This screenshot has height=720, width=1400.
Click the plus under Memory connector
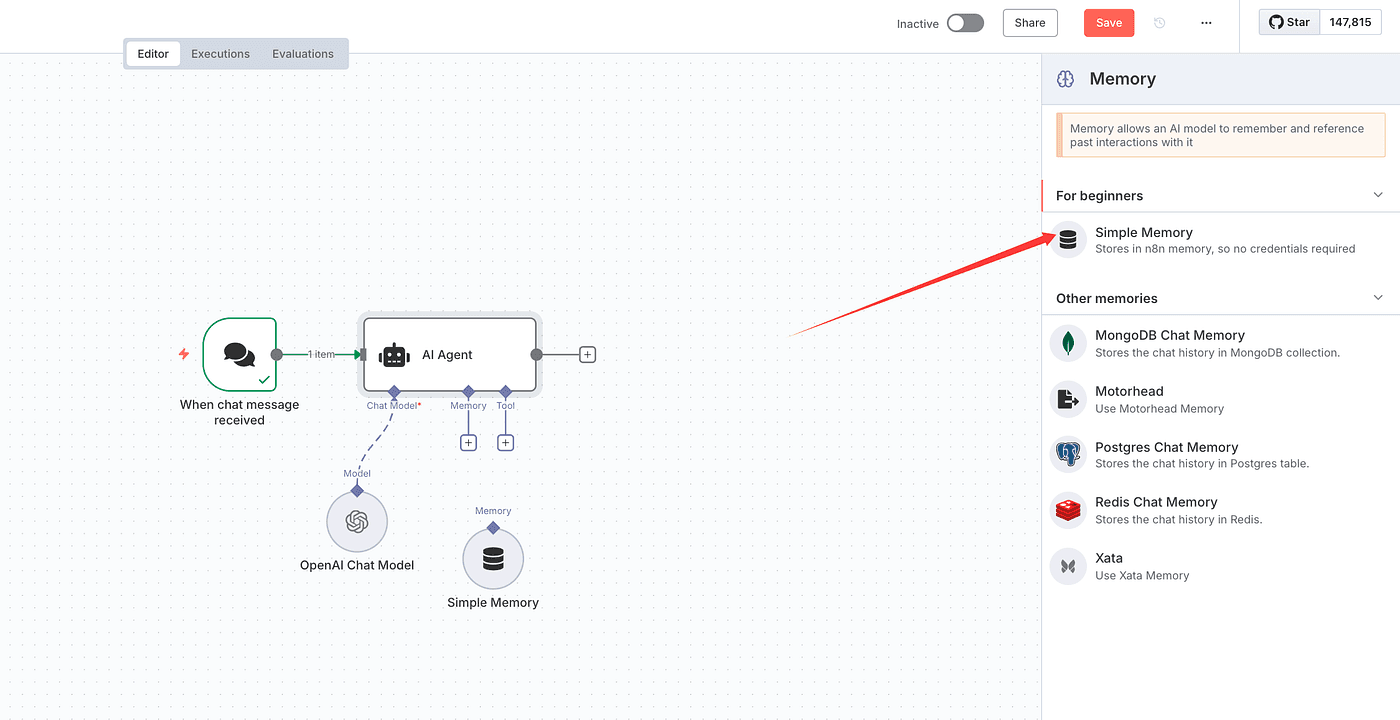tap(468, 442)
